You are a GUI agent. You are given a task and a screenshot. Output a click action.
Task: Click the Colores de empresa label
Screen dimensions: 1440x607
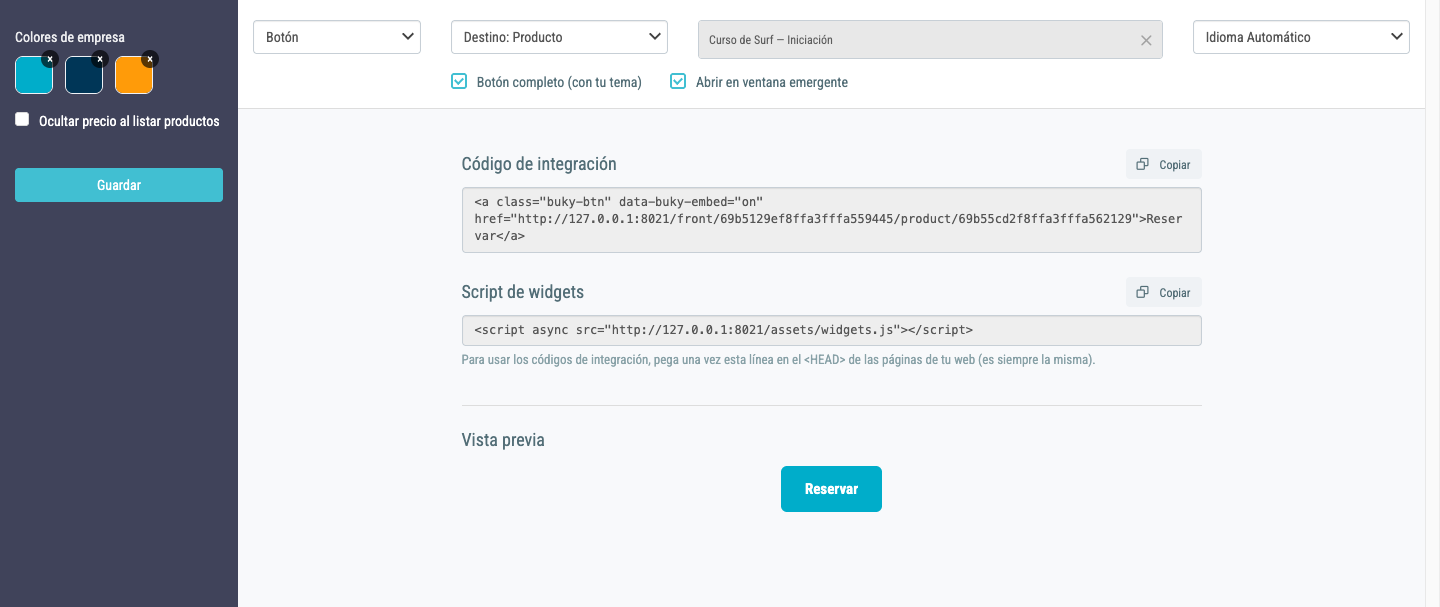[70, 37]
